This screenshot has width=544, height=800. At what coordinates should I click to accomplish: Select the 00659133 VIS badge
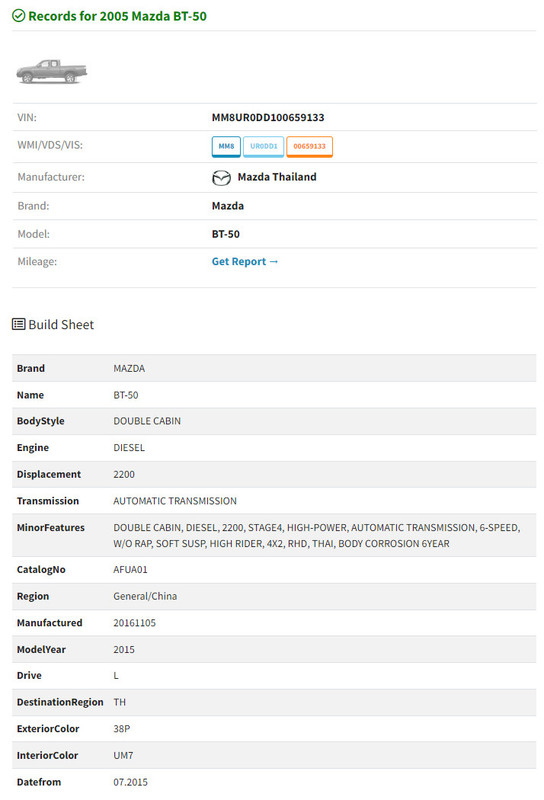tap(309, 146)
